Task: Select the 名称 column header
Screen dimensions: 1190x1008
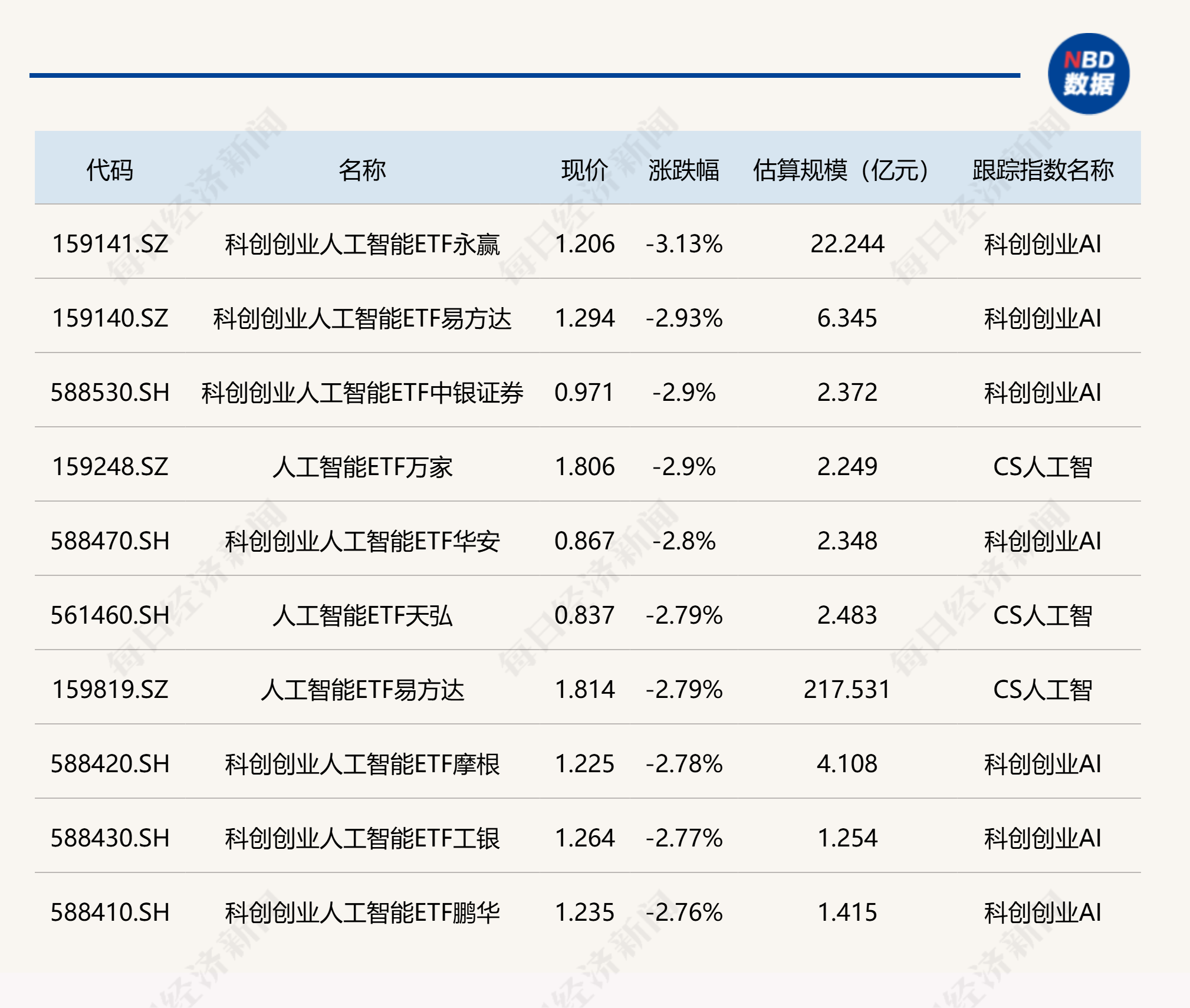Action: (362, 170)
